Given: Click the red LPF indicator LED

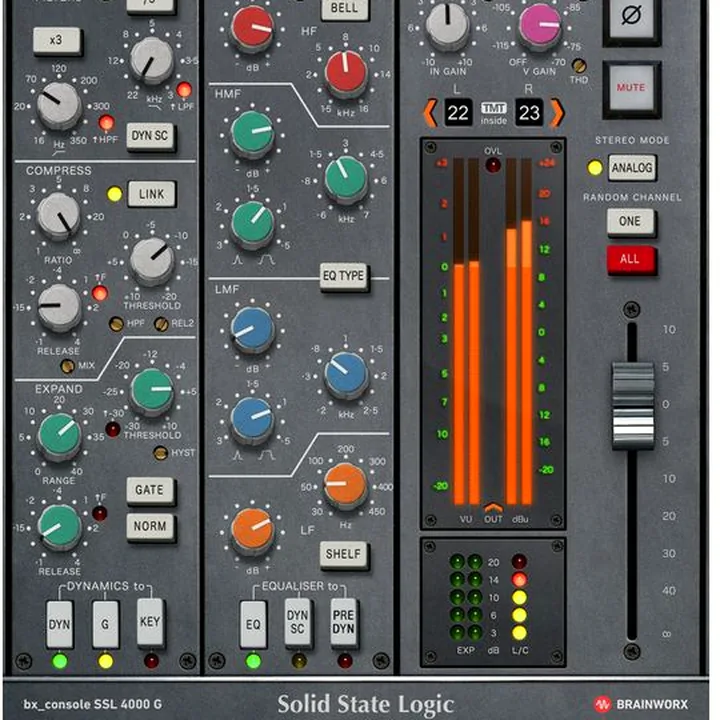Looking at the screenshot, I should click(184, 90).
